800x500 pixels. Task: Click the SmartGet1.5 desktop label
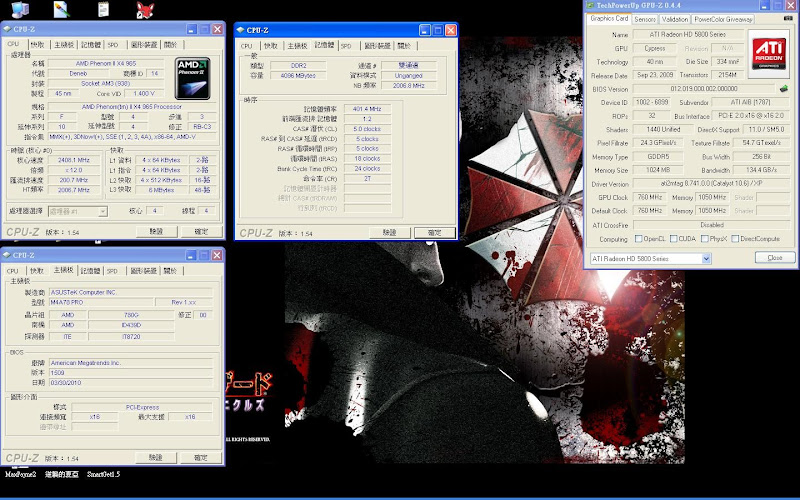click(104, 474)
